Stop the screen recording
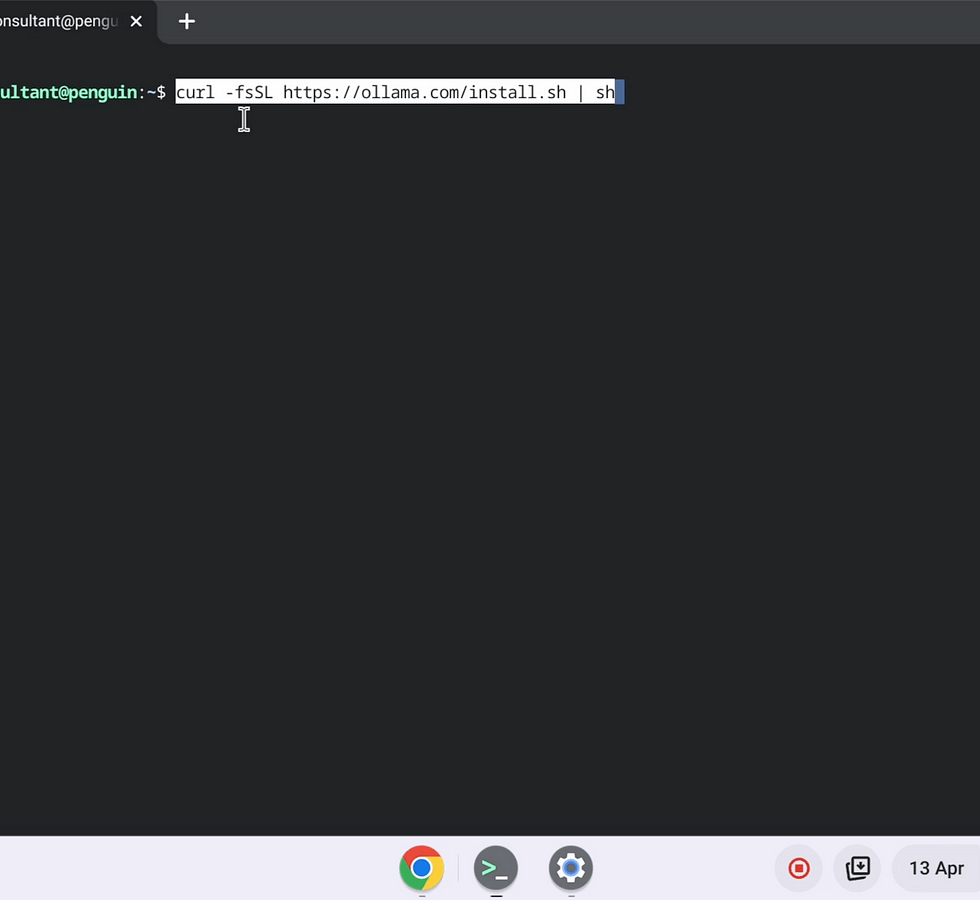This screenshot has height=900, width=980. point(799,868)
